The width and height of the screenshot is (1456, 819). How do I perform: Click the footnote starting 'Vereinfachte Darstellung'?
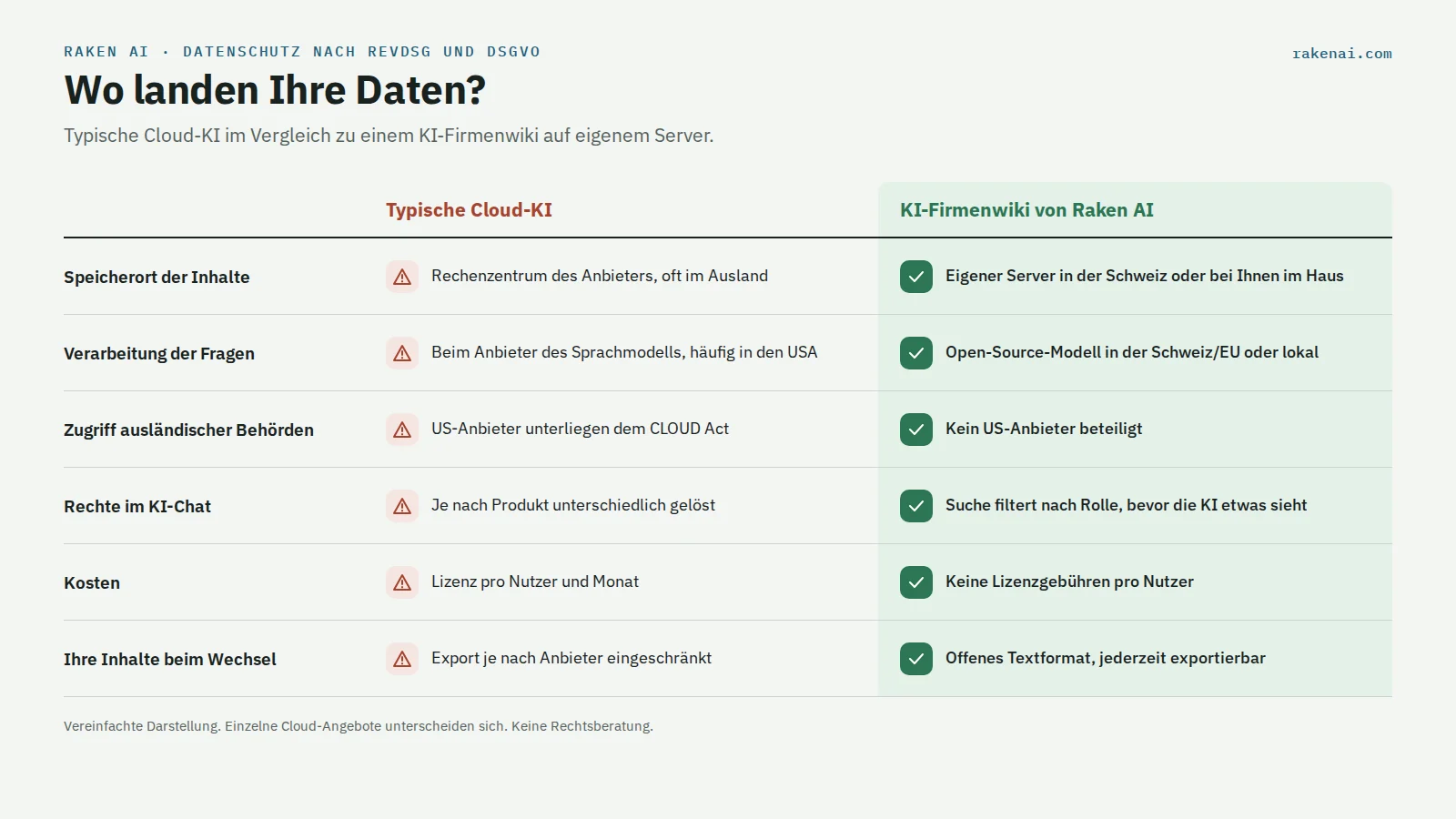click(x=359, y=726)
